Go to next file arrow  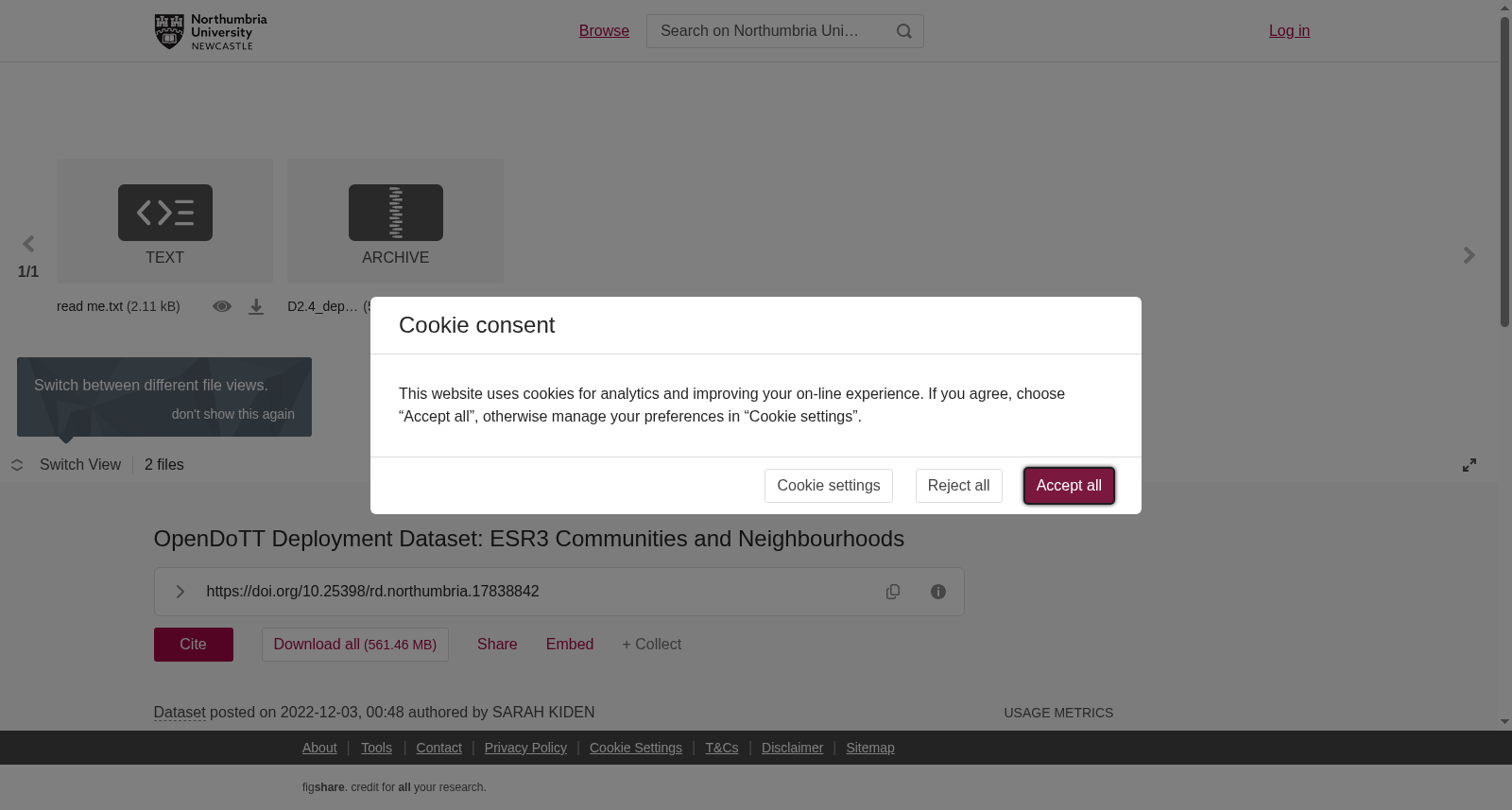pos(1469,255)
